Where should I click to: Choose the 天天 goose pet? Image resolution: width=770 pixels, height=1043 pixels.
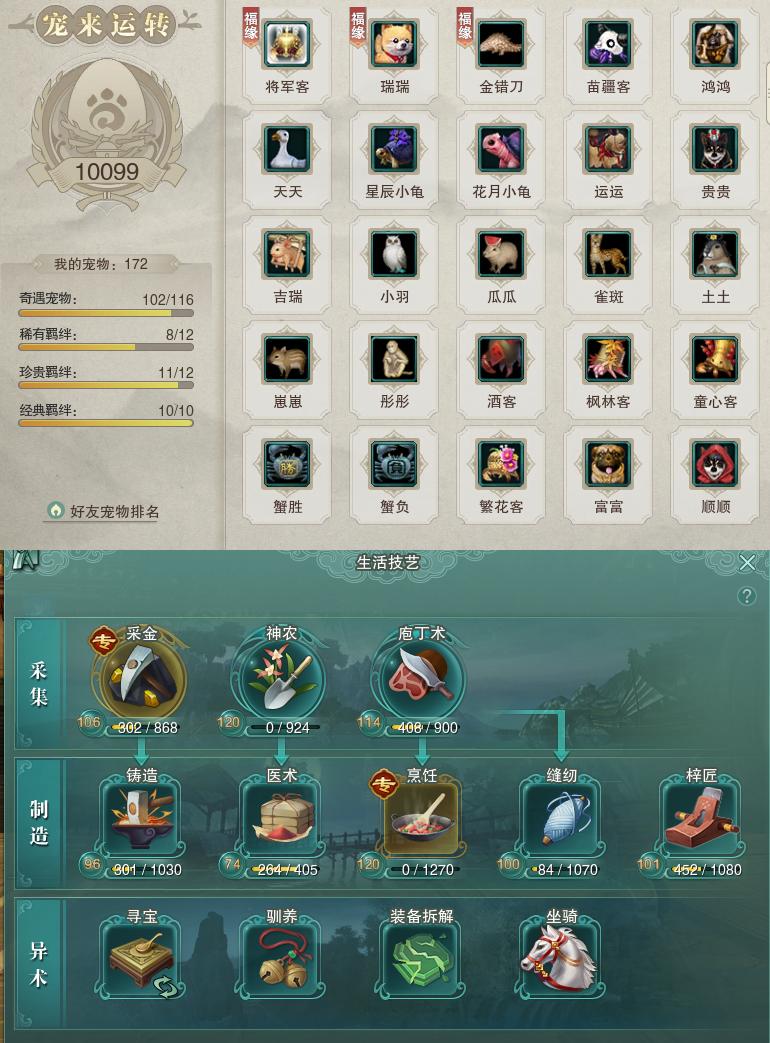coord(287,149)
